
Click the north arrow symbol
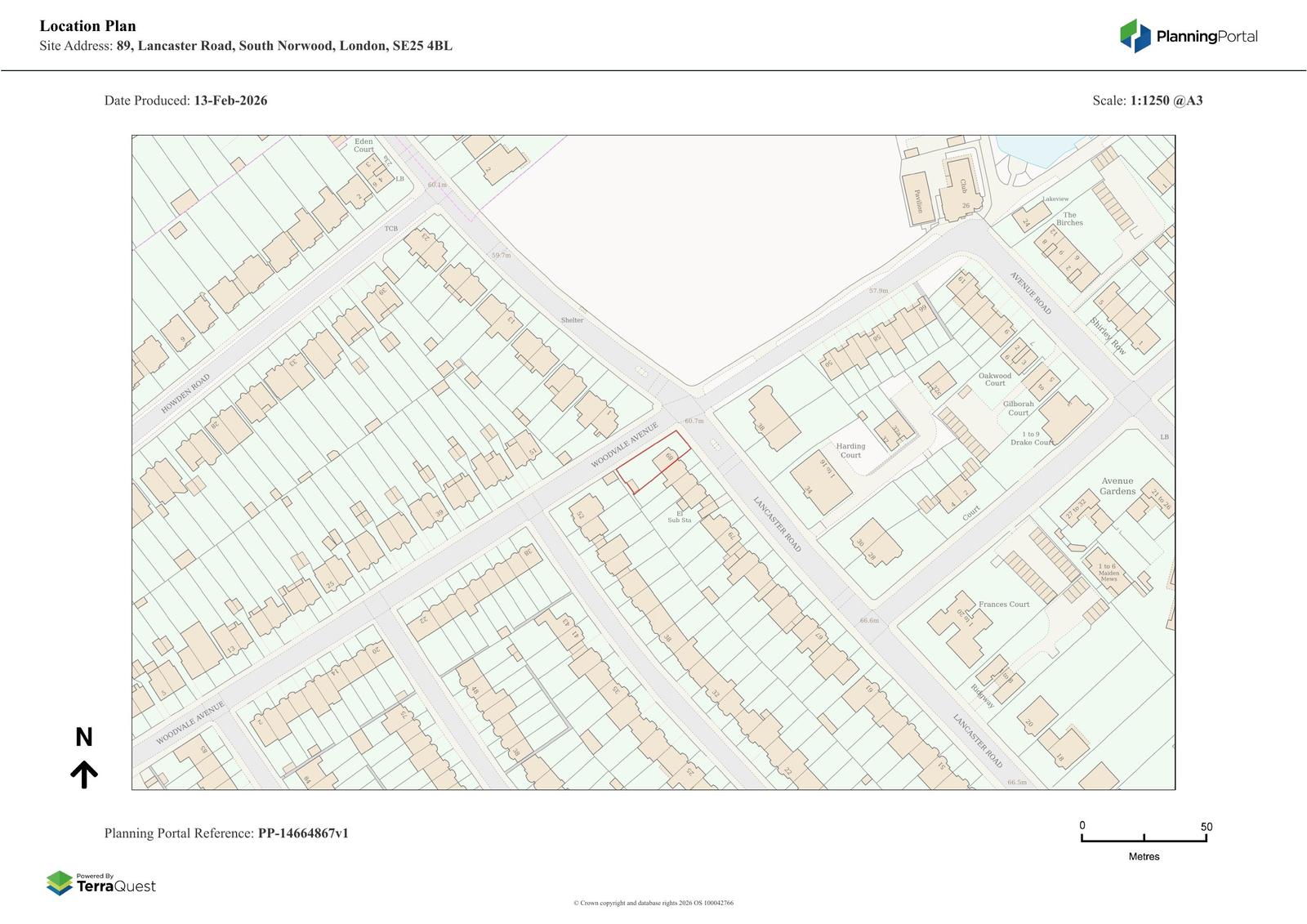(x=84, y=773)
